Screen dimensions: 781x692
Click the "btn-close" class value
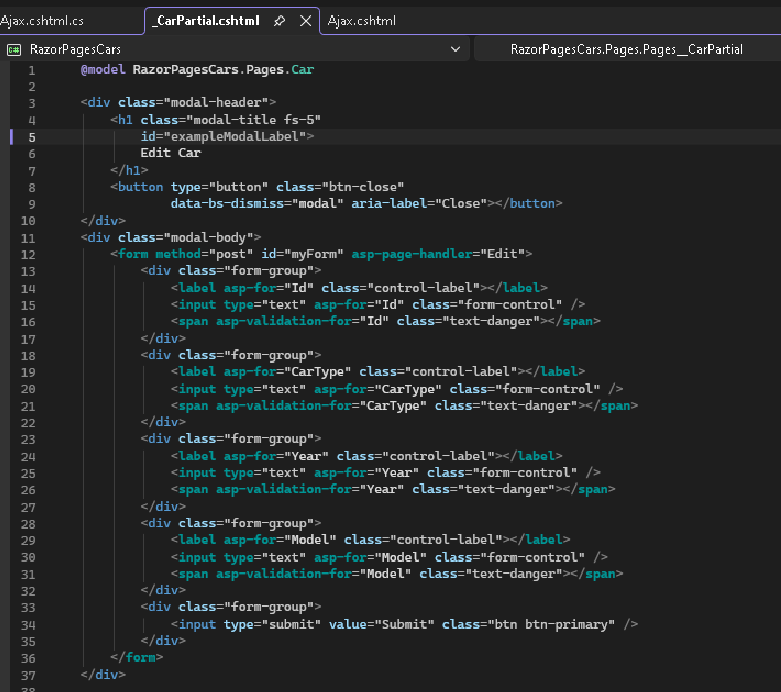pyautogui.click(x=361, y=187)
